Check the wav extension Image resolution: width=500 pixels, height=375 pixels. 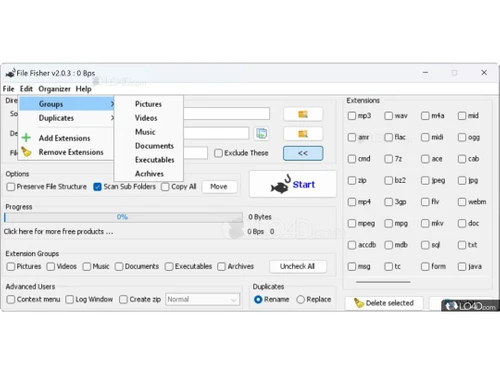point(388,116)
